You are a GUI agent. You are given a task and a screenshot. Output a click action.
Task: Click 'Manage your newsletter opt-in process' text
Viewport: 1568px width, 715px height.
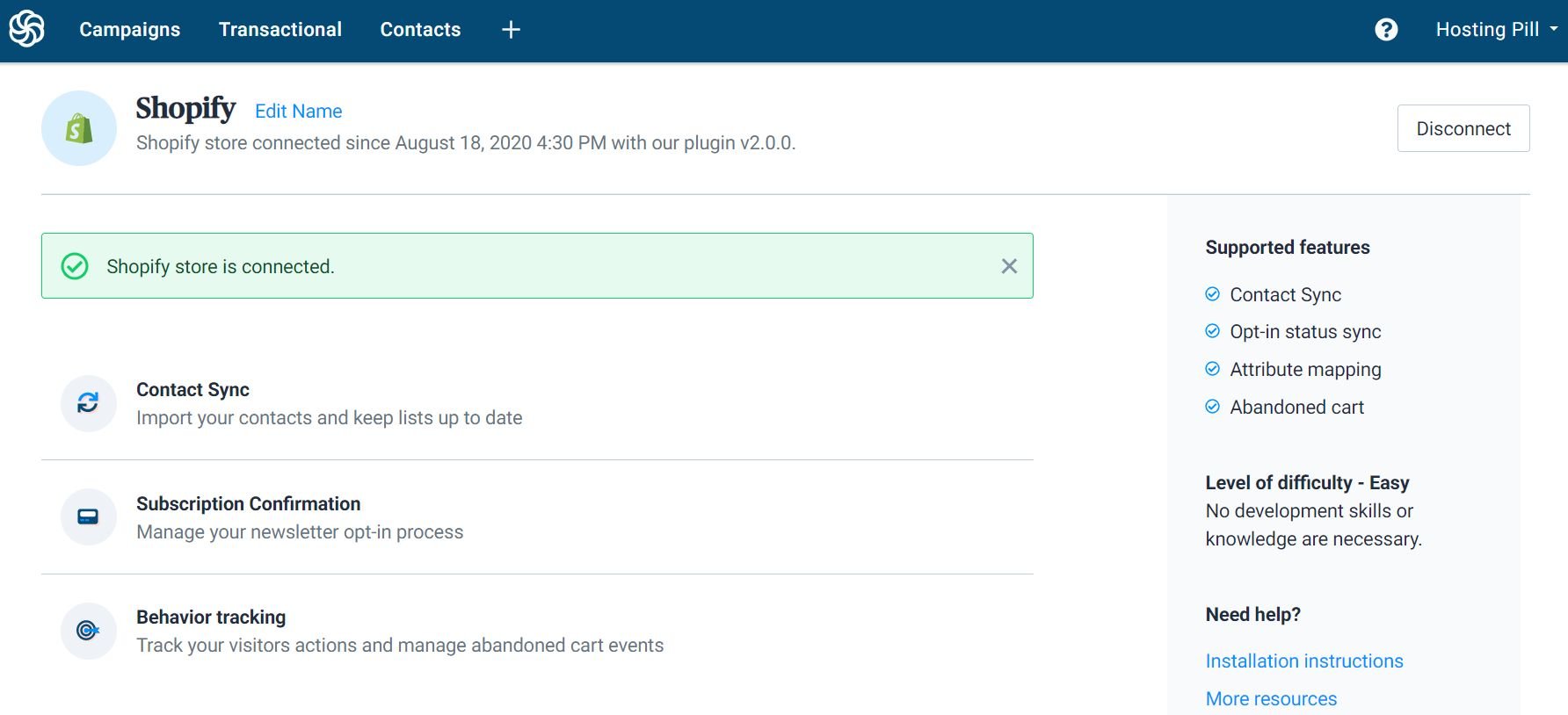pos(300,532)
